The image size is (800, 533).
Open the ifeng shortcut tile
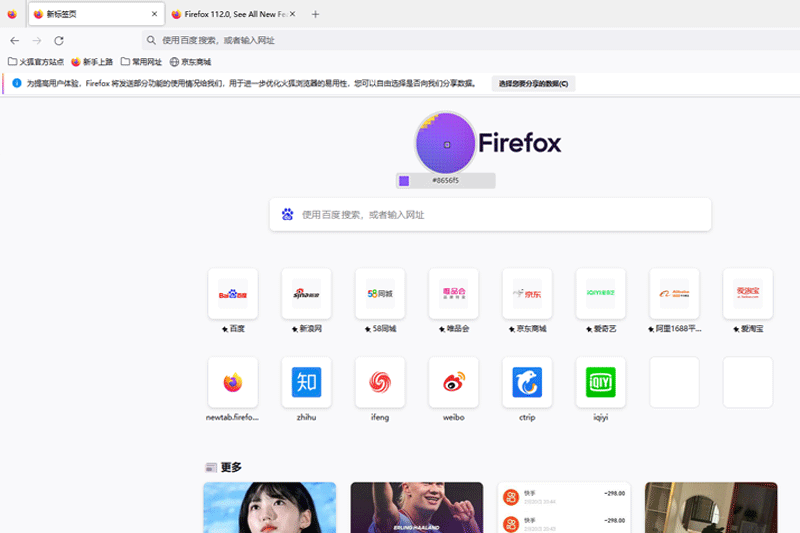click(x=380, y=382)
